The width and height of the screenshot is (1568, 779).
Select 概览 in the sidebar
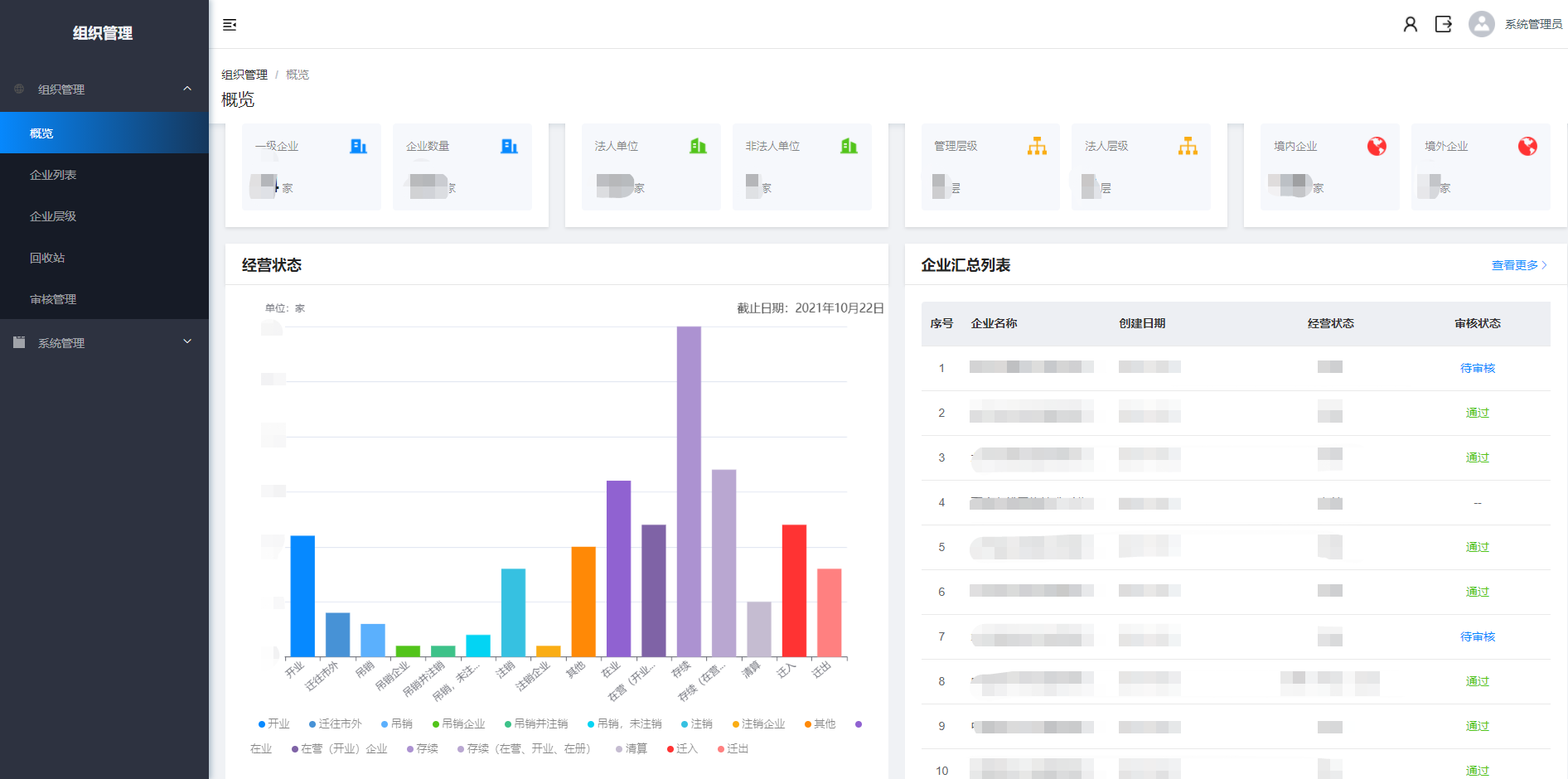(104, 133)
